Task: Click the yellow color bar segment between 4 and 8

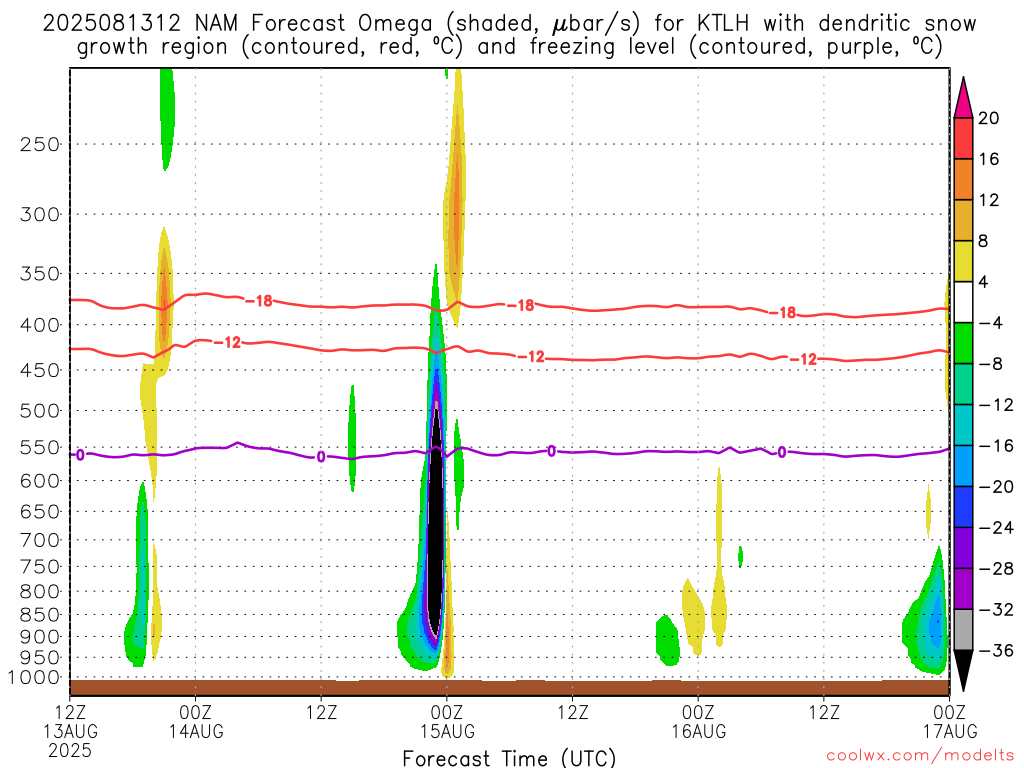Action: click(x=963, y=261)
